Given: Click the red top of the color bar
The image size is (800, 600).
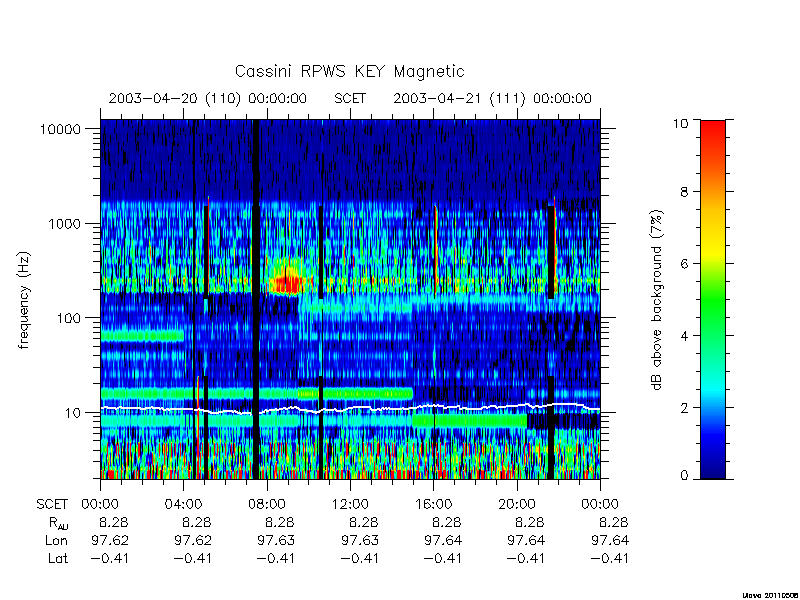Looking at the screenshot, I should pos(713,127).
